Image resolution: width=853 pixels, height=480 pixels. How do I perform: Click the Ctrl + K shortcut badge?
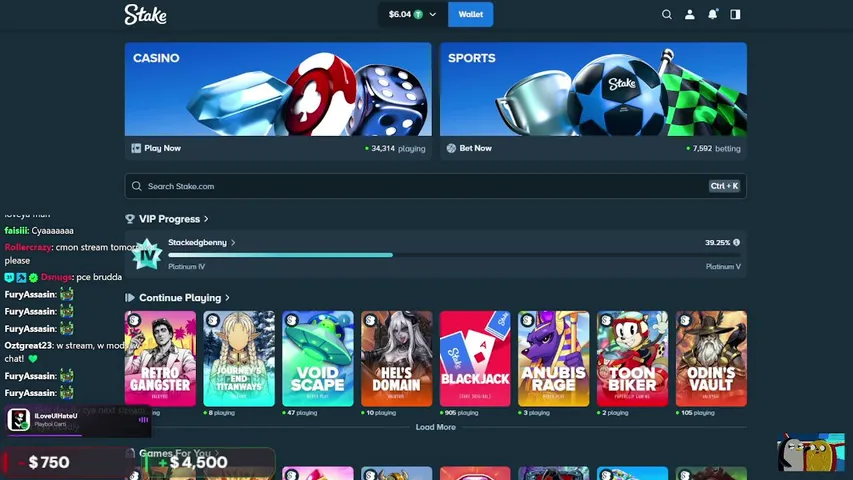(x=724, y=186)
